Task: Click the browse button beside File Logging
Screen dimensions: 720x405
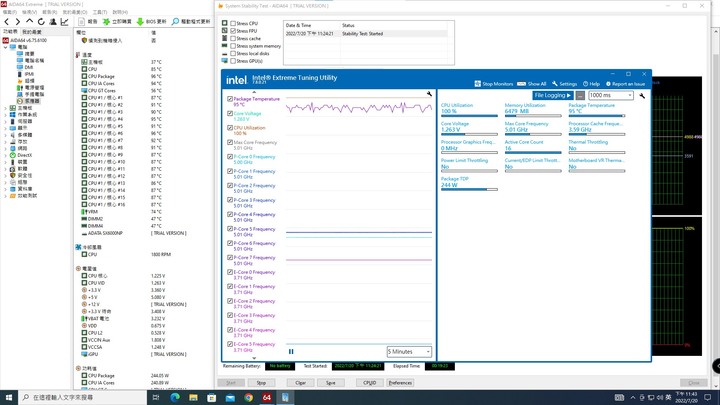Action: (x=580, y=95)
